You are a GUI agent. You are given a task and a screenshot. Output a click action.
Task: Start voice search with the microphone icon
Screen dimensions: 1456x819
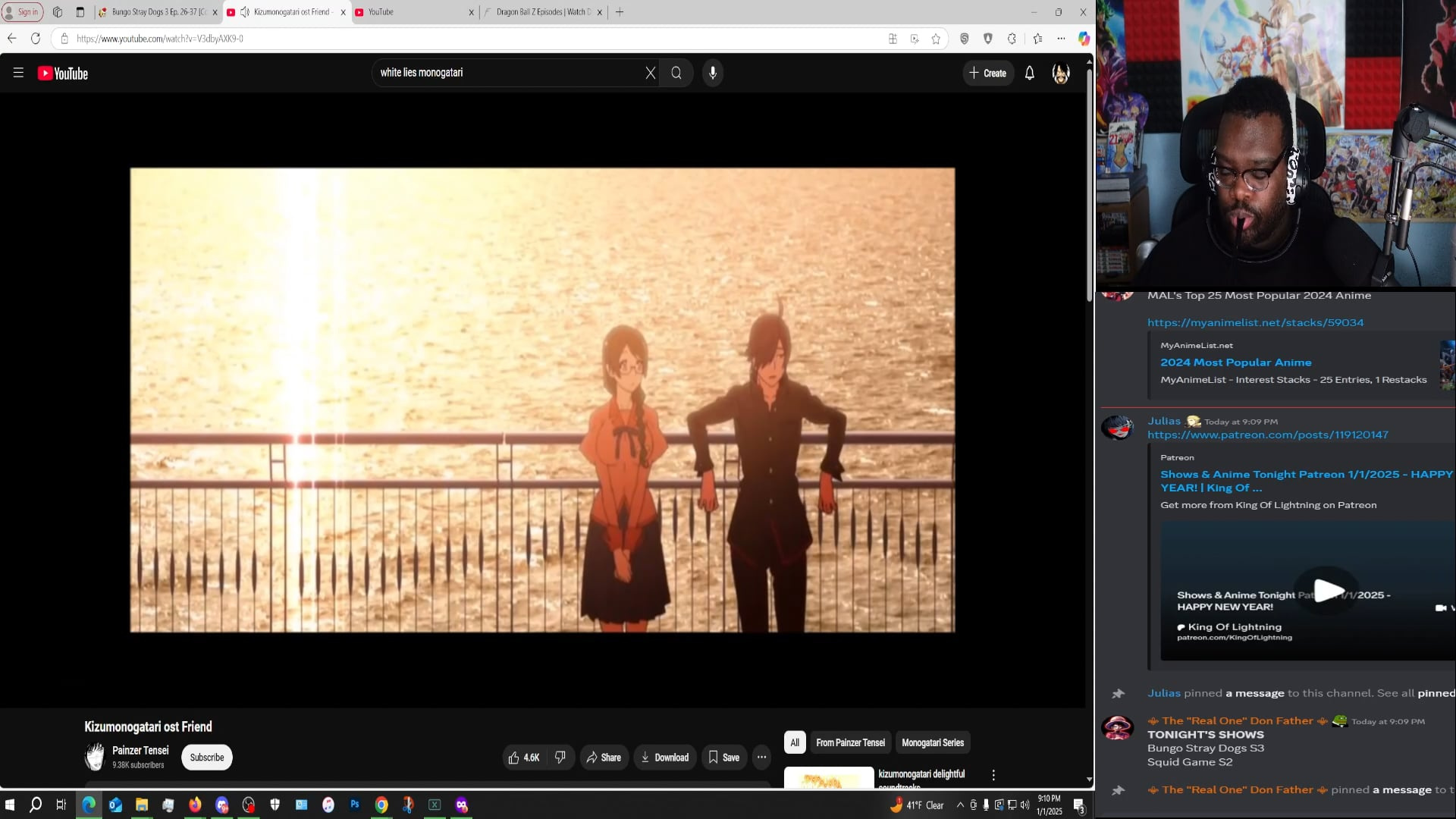pyautogui.click(x=713, y=73)
